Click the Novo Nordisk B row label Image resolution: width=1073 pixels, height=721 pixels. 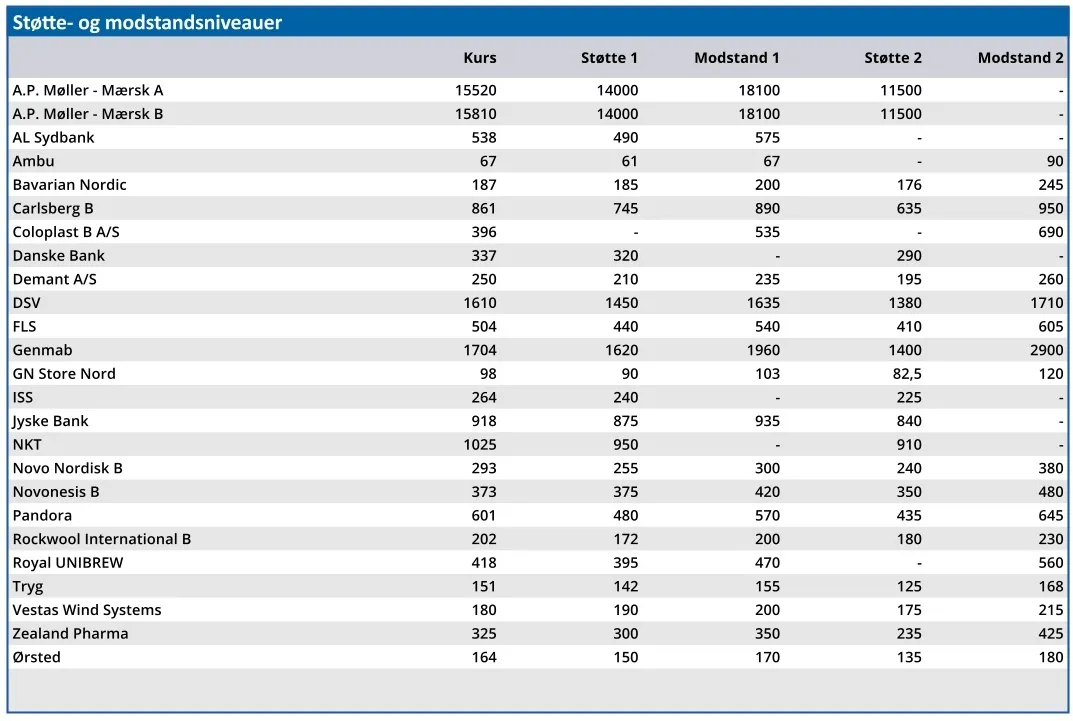pyautogui.click(x=67, y=468)
